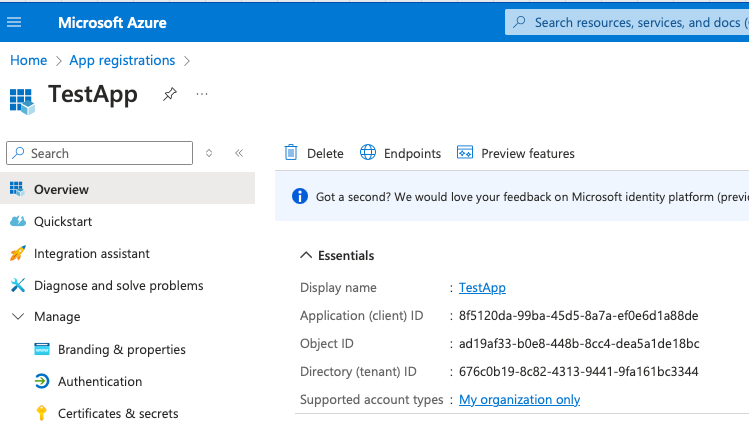Viewport: 749px width, 421px height.
Task: Click Object ID value ad19af33
Action: point(579,344)
